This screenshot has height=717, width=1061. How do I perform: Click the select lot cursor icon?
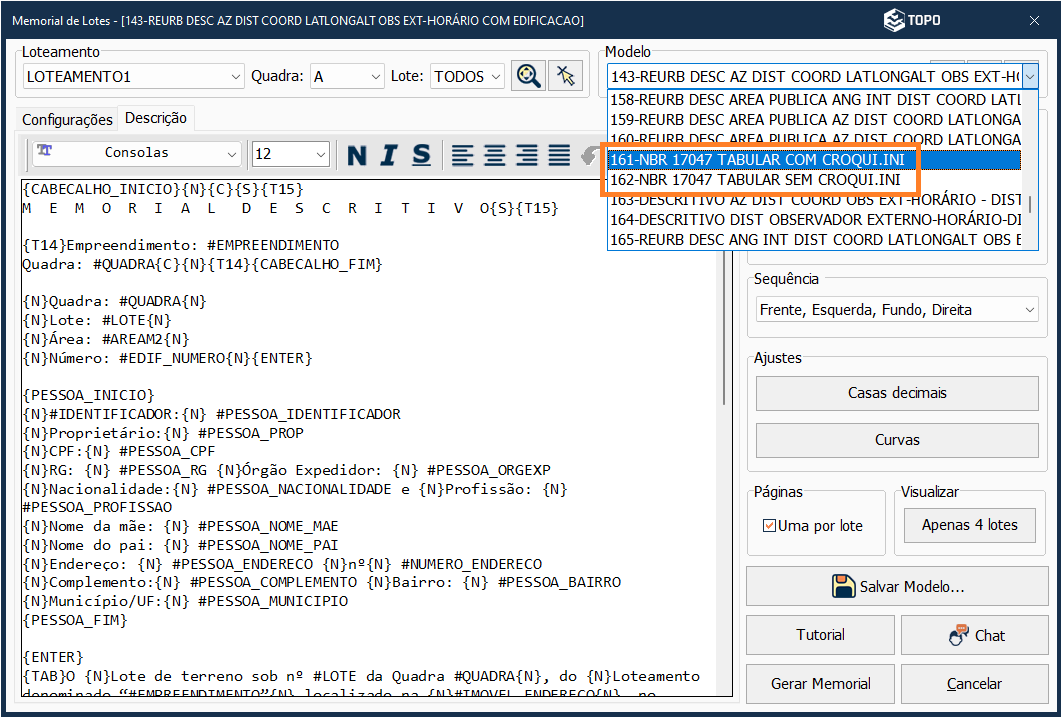point(566,76)
